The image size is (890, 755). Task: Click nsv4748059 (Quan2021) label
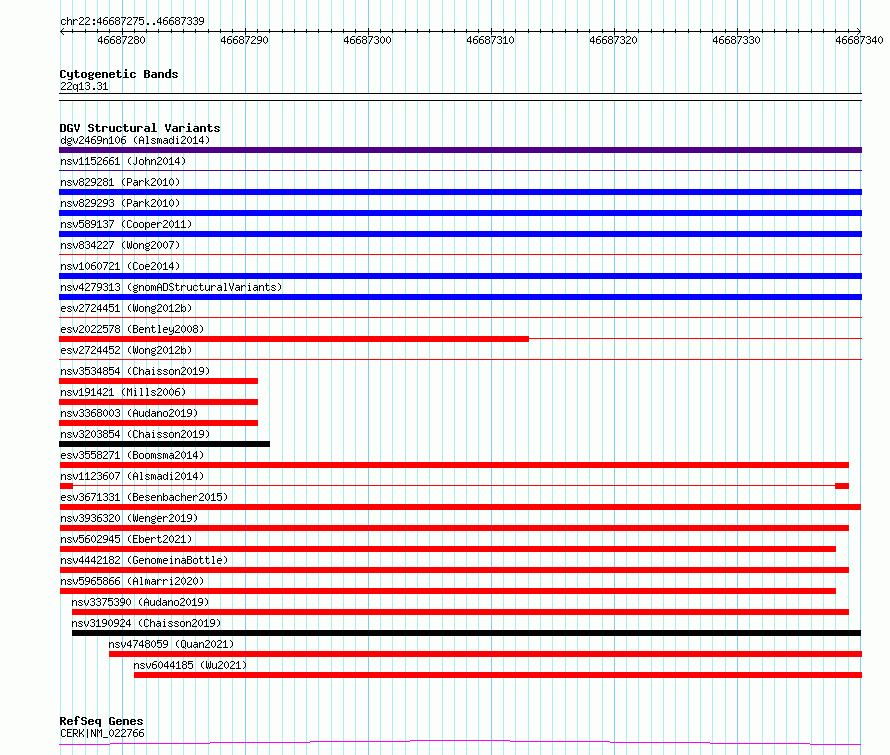click(x=171, y=644)
